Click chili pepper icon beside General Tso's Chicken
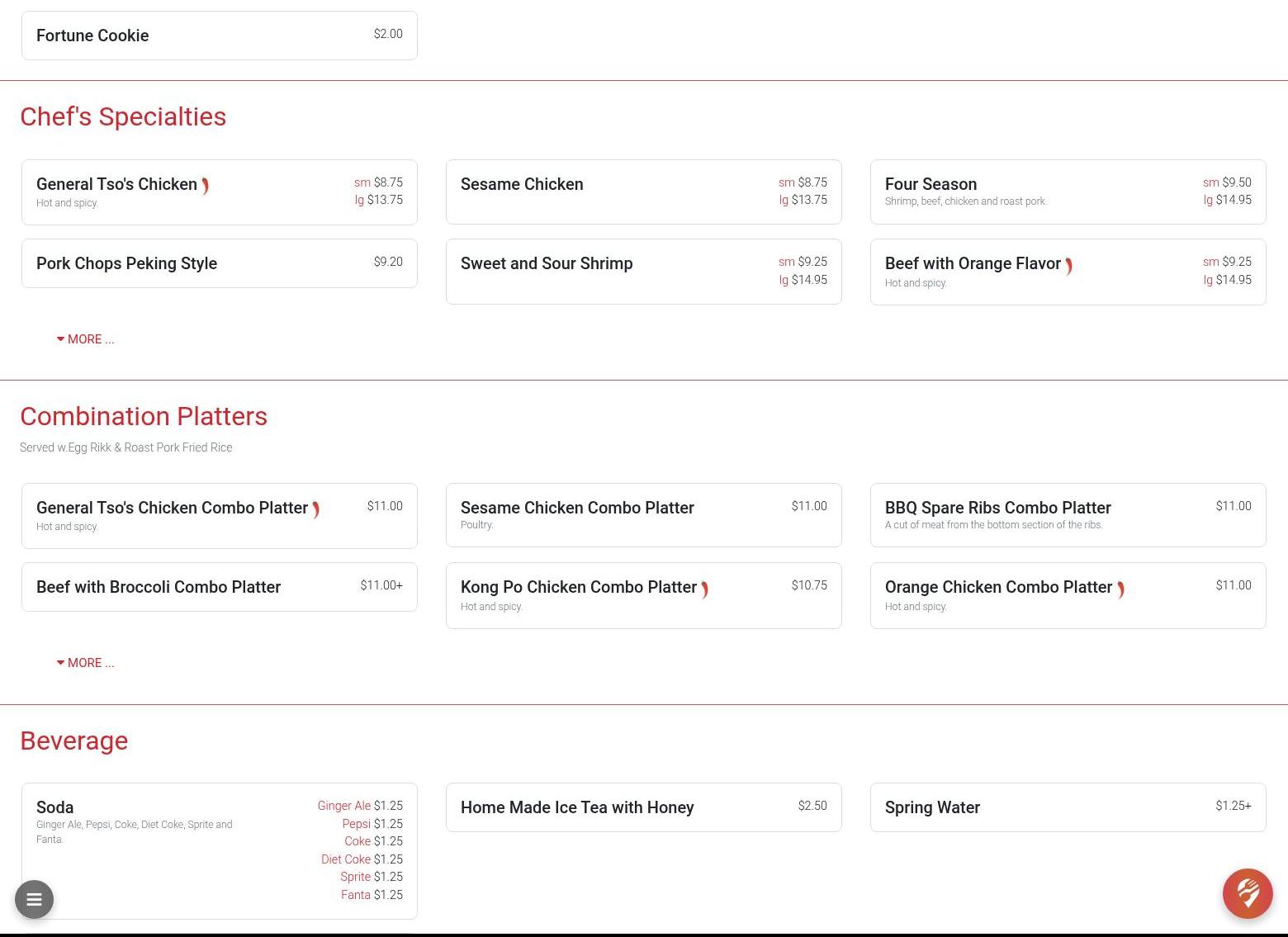 coord(205,187)
